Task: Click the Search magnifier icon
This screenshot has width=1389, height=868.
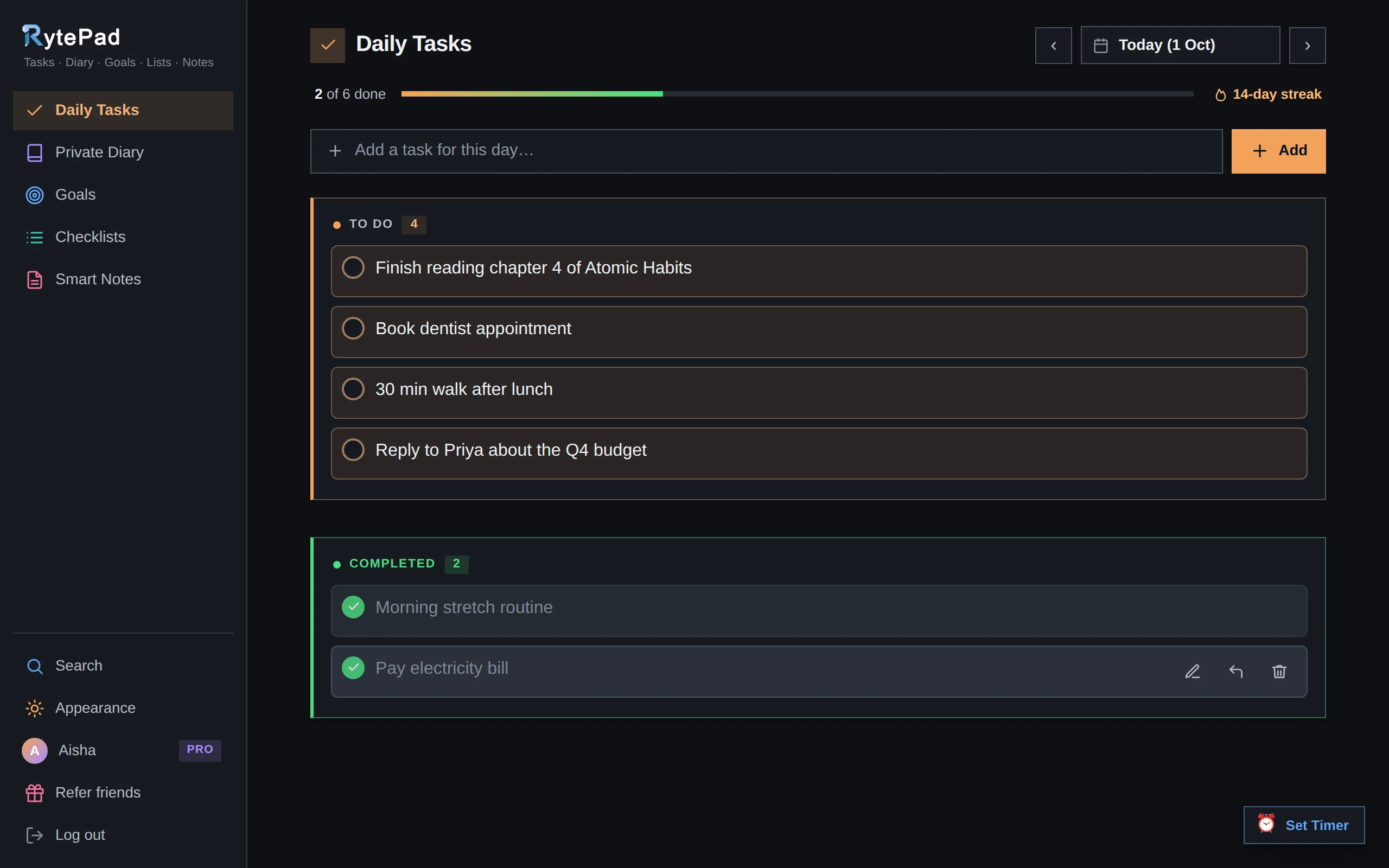Action: point(35,666)
